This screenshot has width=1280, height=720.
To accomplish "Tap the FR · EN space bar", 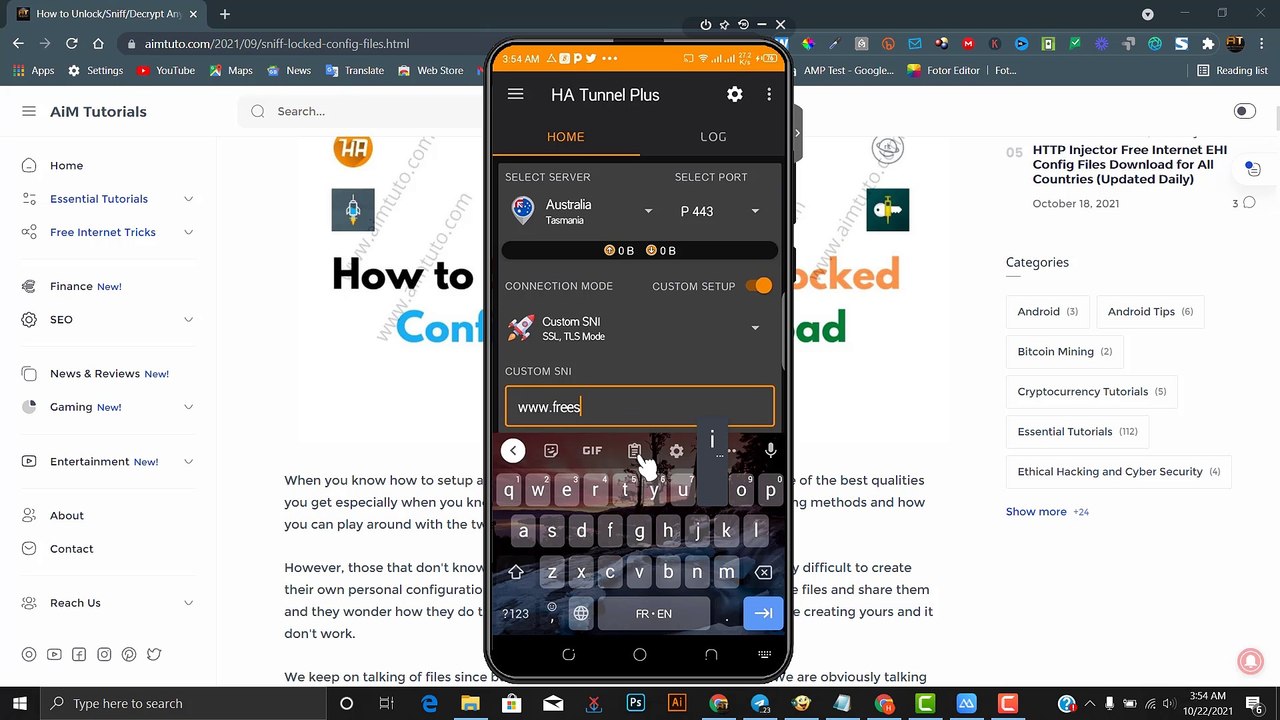I will click(654, 613).
